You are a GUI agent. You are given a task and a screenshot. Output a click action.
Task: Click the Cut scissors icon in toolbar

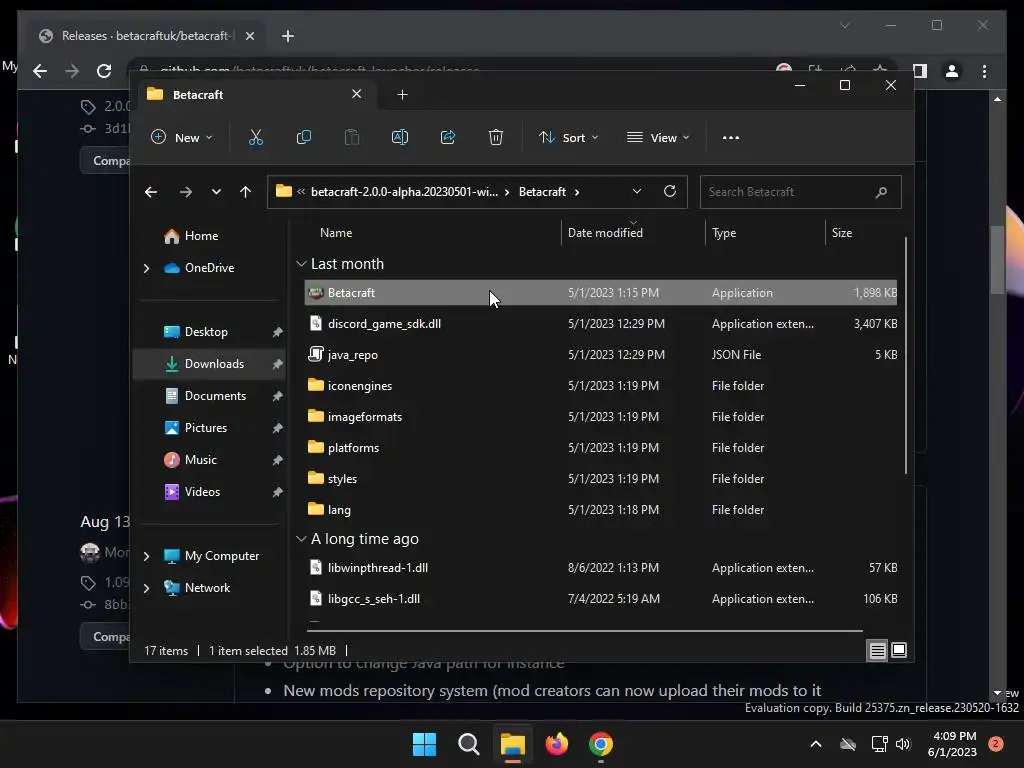[255, 137]
